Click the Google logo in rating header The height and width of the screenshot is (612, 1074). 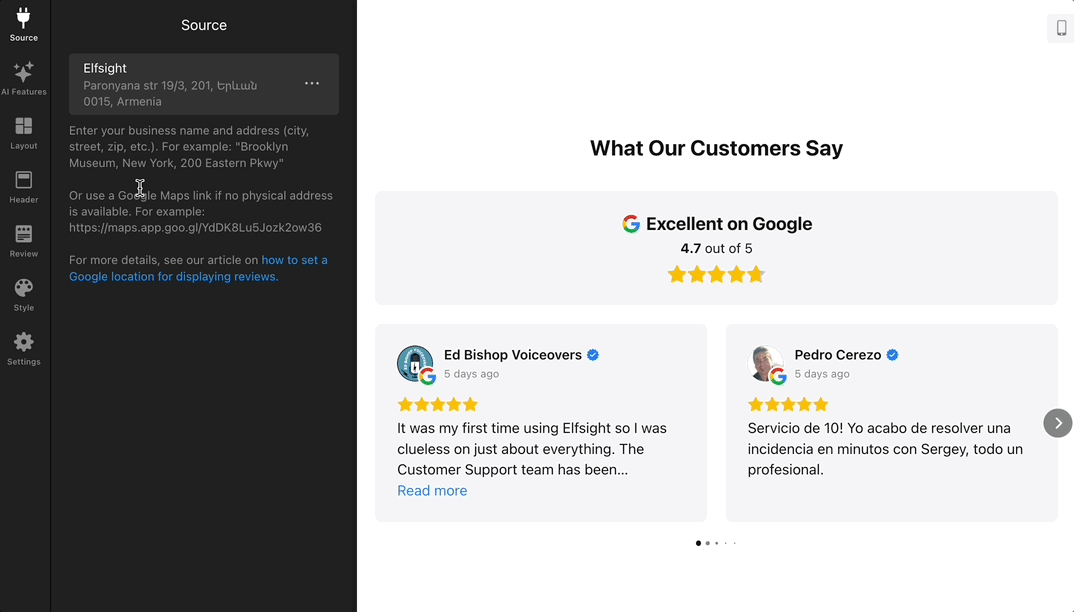point(631,224)
